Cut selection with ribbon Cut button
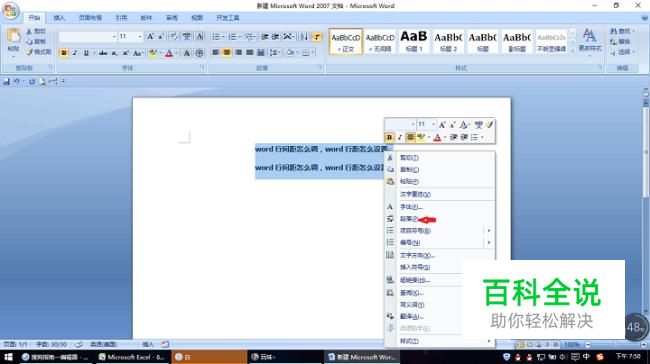650x364 pixels. click(36, 32)
